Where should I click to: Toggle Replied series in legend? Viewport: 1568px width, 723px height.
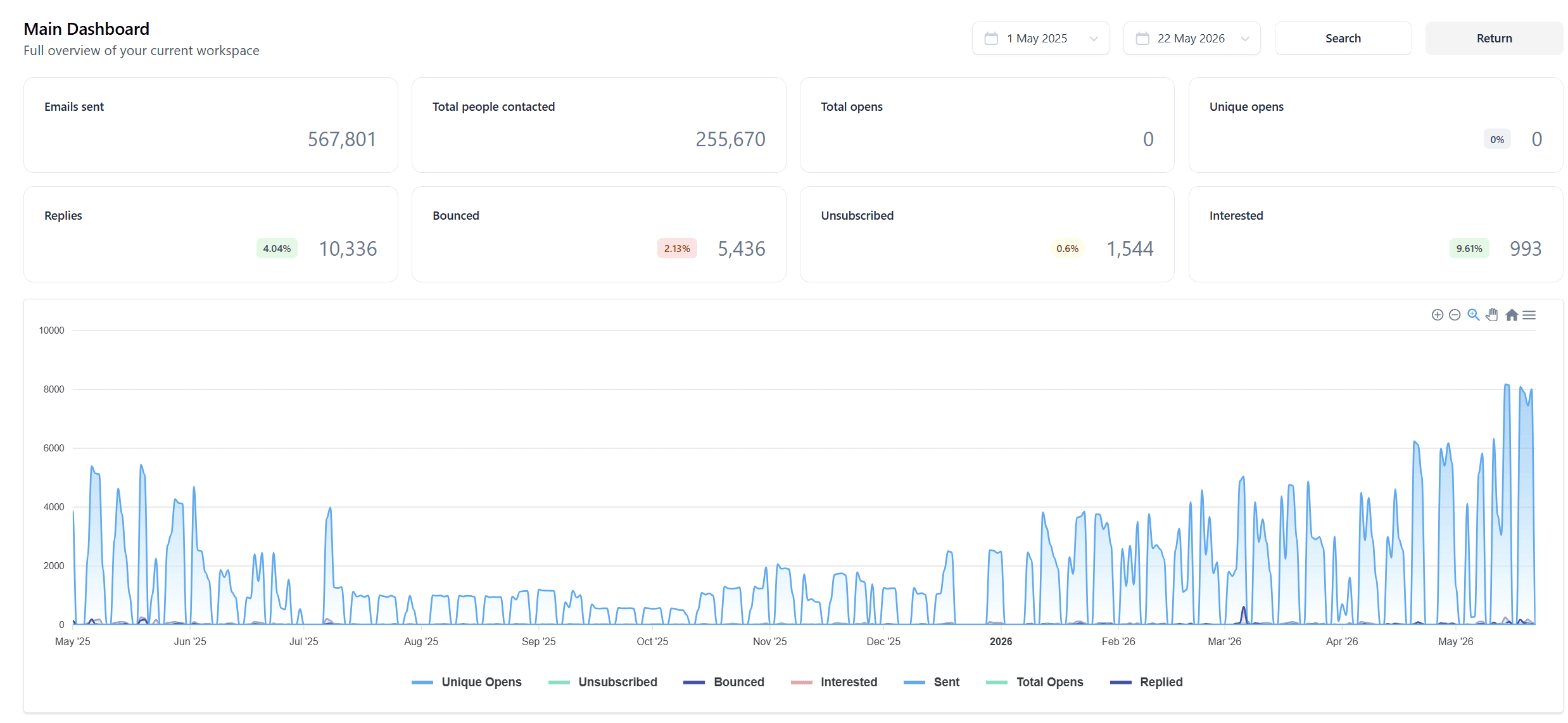point(1146,682)
